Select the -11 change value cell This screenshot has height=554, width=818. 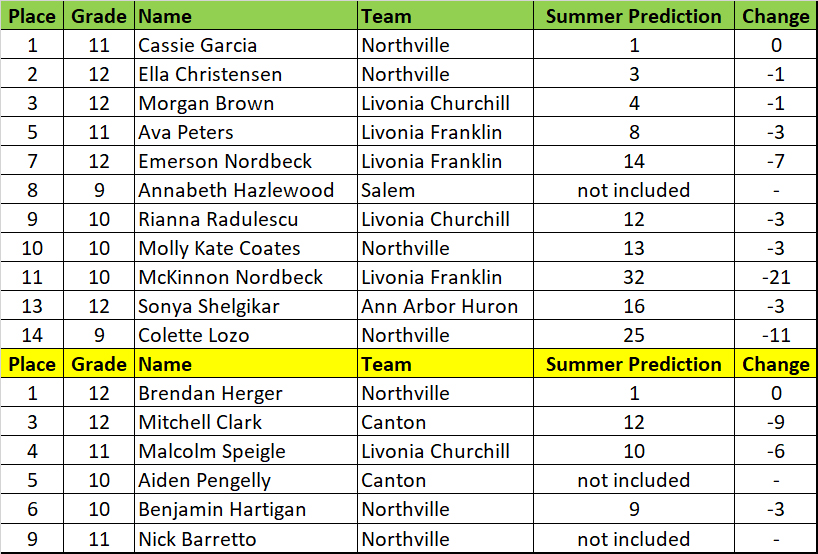pyautogui.click(x=775, y=335)
